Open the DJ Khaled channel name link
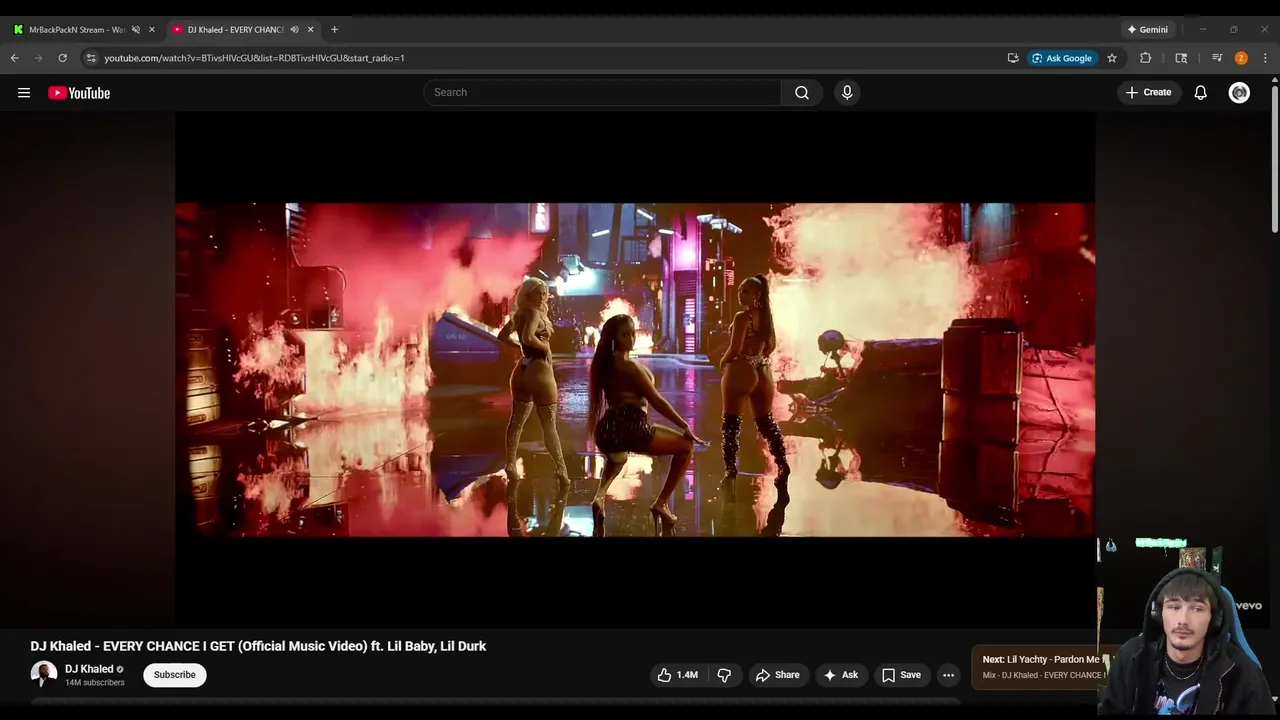1280x720 pixels. click(x=89, y=669)
